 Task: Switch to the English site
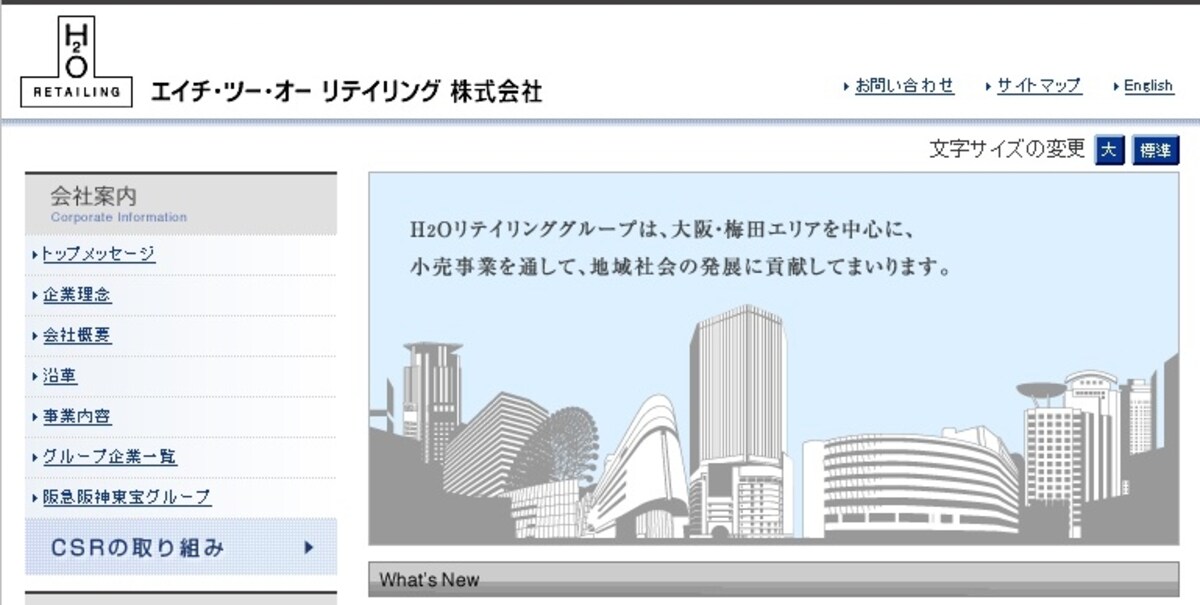(x=1148, y=86)
